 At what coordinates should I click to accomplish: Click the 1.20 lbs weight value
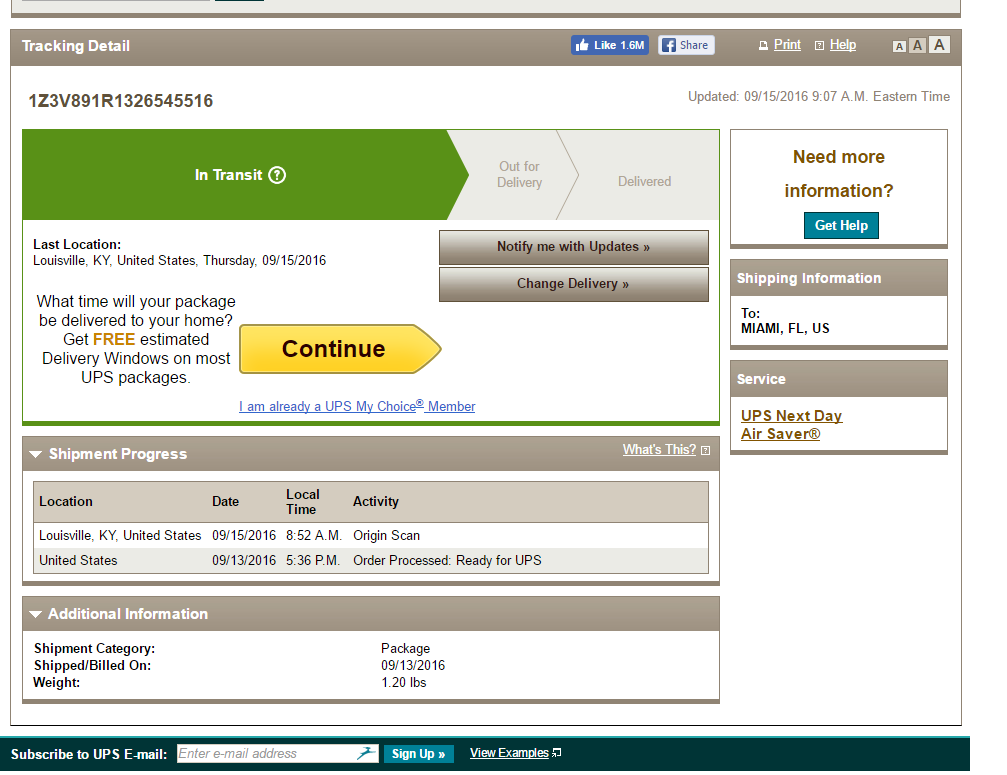(404, 683)
